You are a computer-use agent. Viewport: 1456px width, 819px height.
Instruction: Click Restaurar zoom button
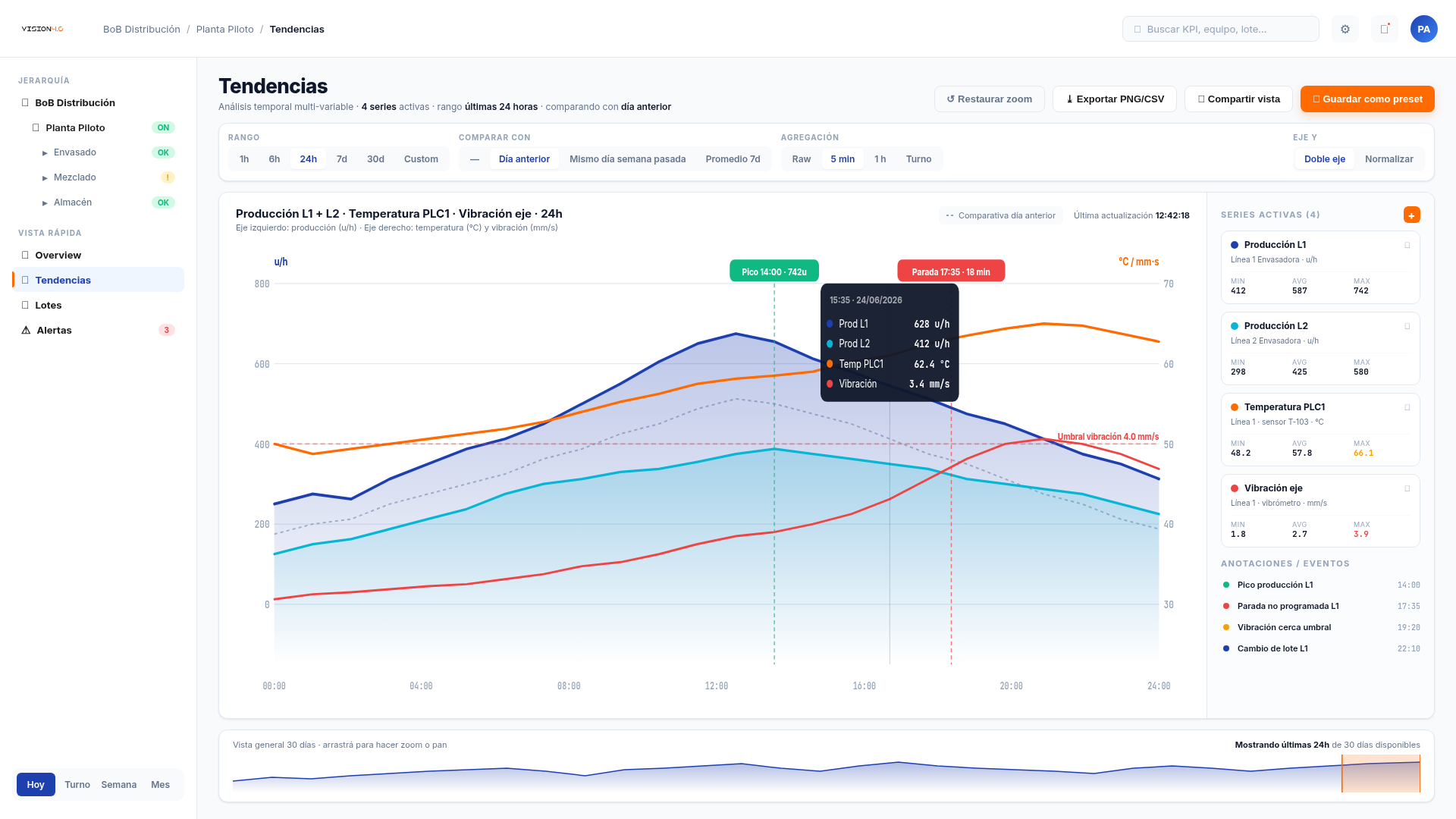tap(989, 99)
